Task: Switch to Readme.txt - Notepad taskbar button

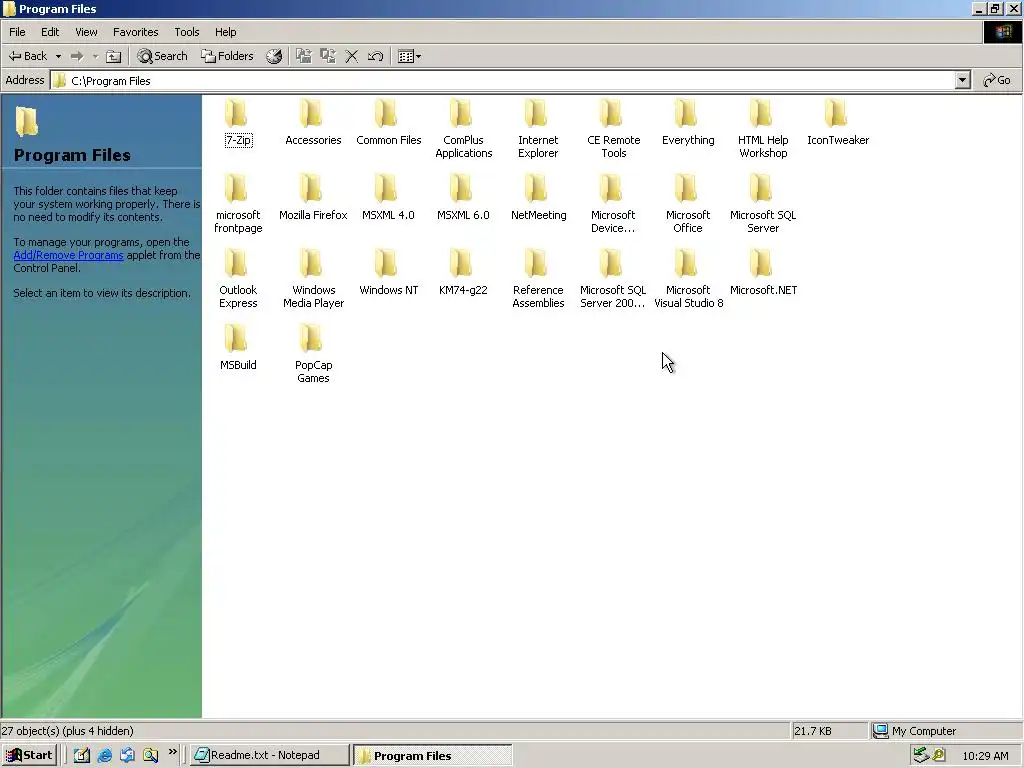Action: pyautogui.click(x=269, y=755)
